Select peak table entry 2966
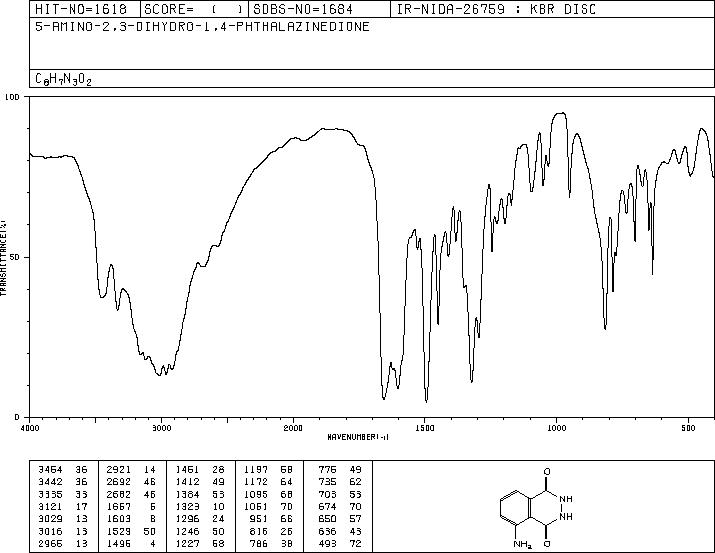The width and height of the screenshot is (715, 553). 50,544
